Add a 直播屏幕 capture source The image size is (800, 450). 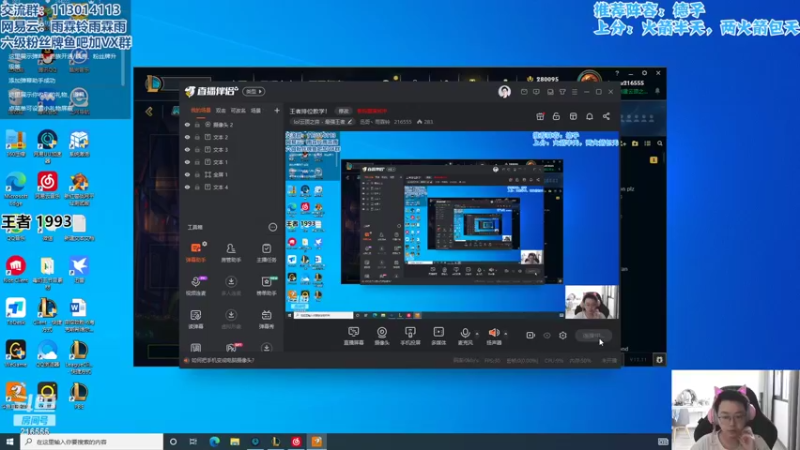tap(354, 336)
